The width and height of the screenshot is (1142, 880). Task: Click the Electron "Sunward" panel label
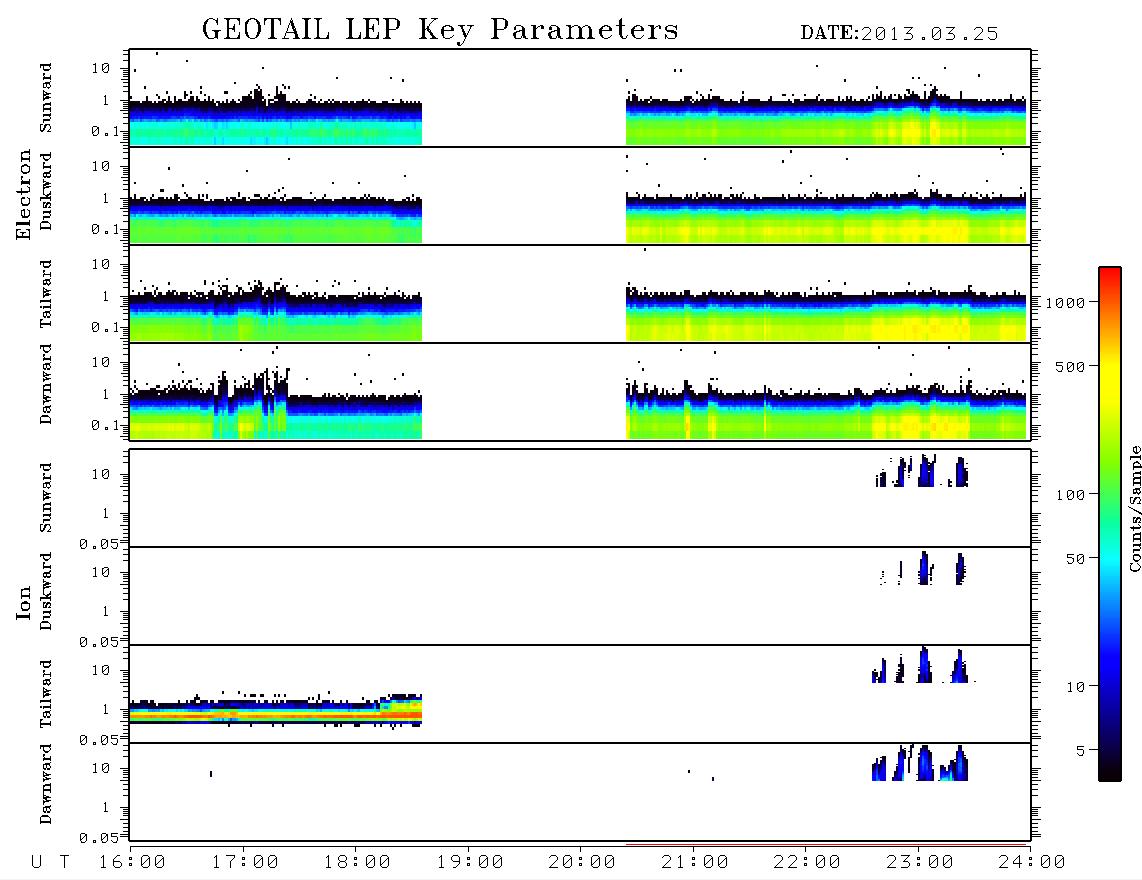46,98
